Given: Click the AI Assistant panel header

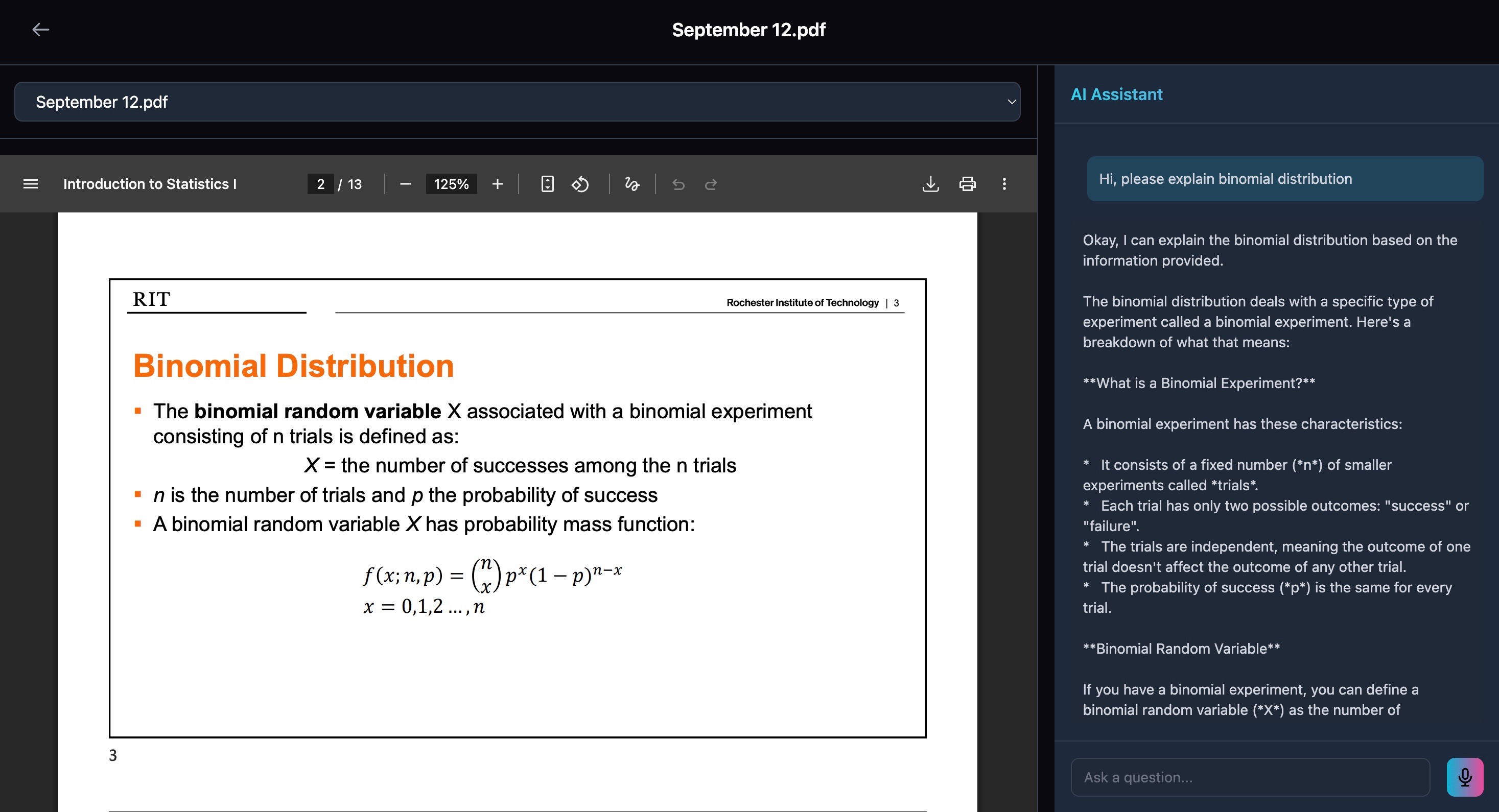Looking at the screenshot, I should (1116, 94).
